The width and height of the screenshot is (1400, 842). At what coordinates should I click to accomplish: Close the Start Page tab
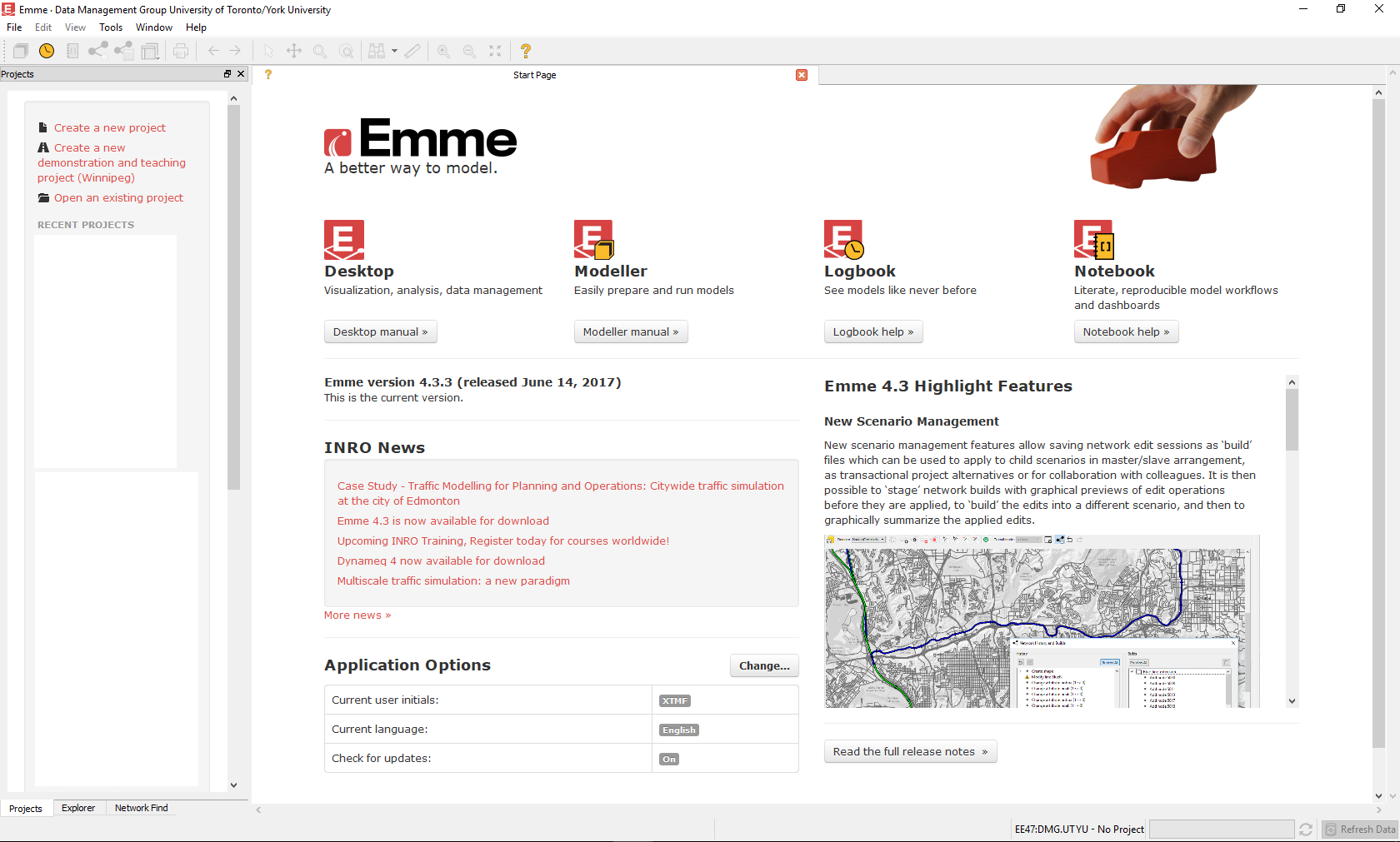pos(802,75)
